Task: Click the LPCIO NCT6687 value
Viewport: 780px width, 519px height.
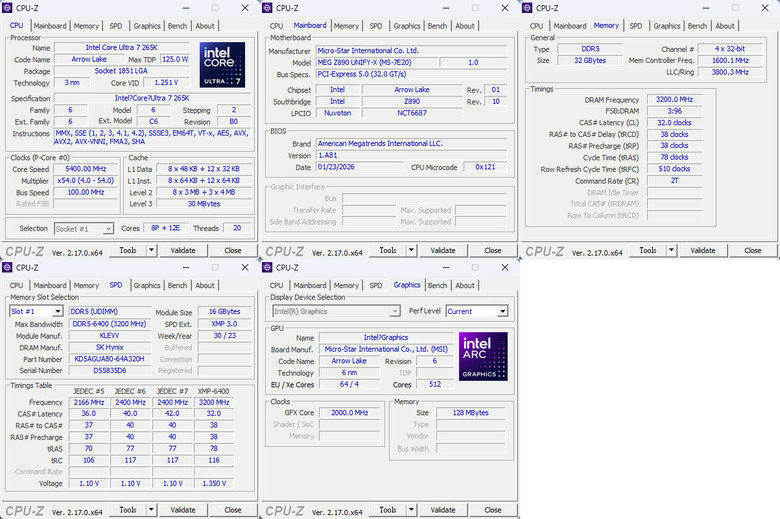Action: (x=412, y=113)
